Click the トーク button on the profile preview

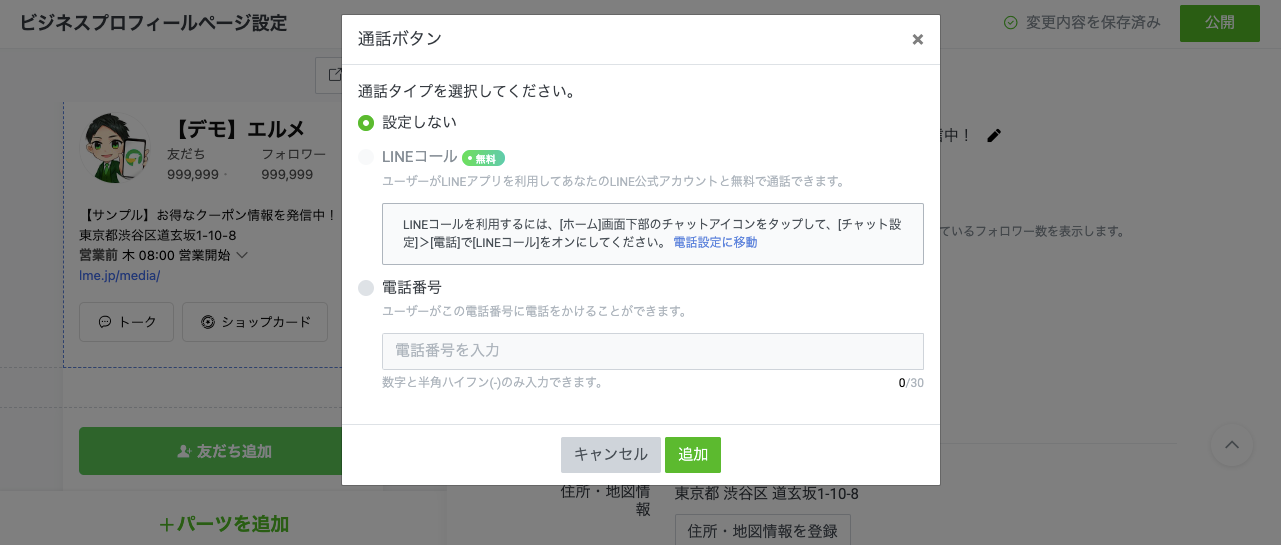[x=127, y=322]
